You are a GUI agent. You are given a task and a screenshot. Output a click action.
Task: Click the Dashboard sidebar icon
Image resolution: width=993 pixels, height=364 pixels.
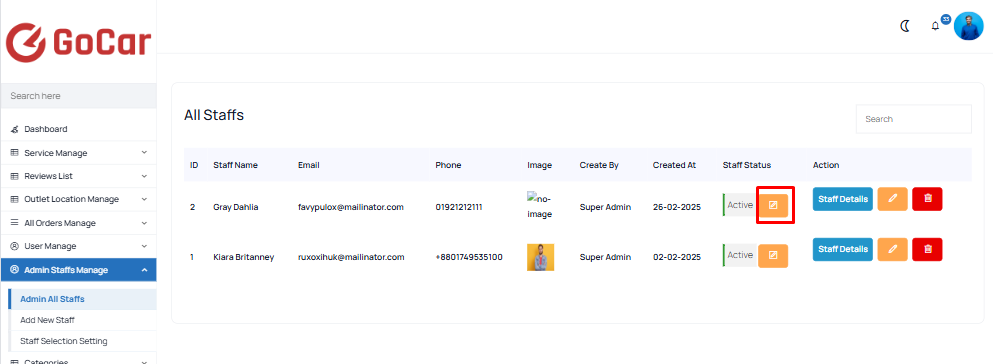(15, 129)
